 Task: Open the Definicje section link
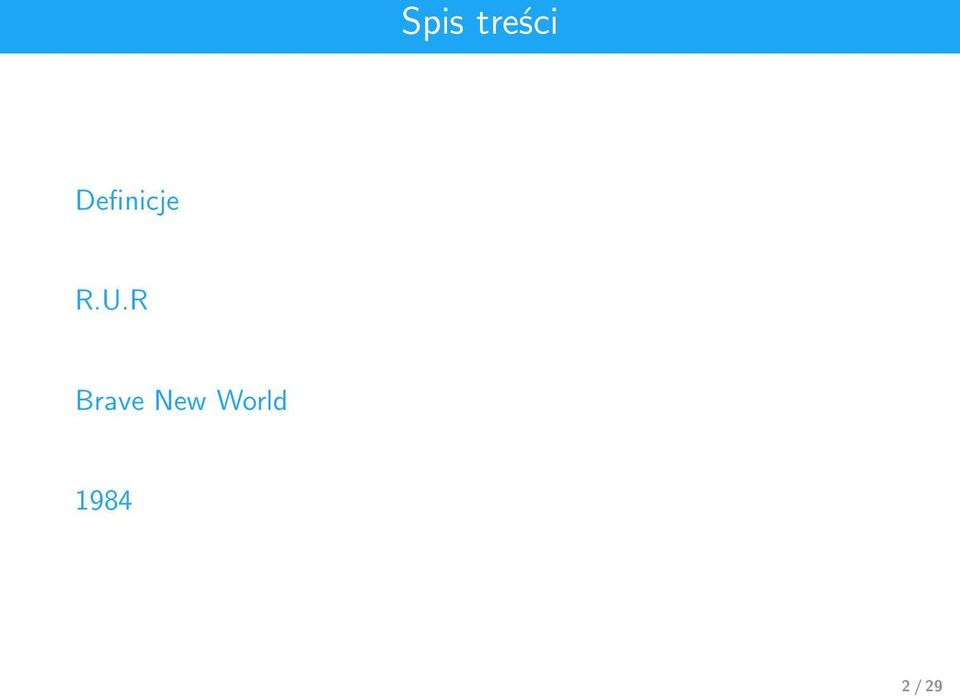[127, 202]
